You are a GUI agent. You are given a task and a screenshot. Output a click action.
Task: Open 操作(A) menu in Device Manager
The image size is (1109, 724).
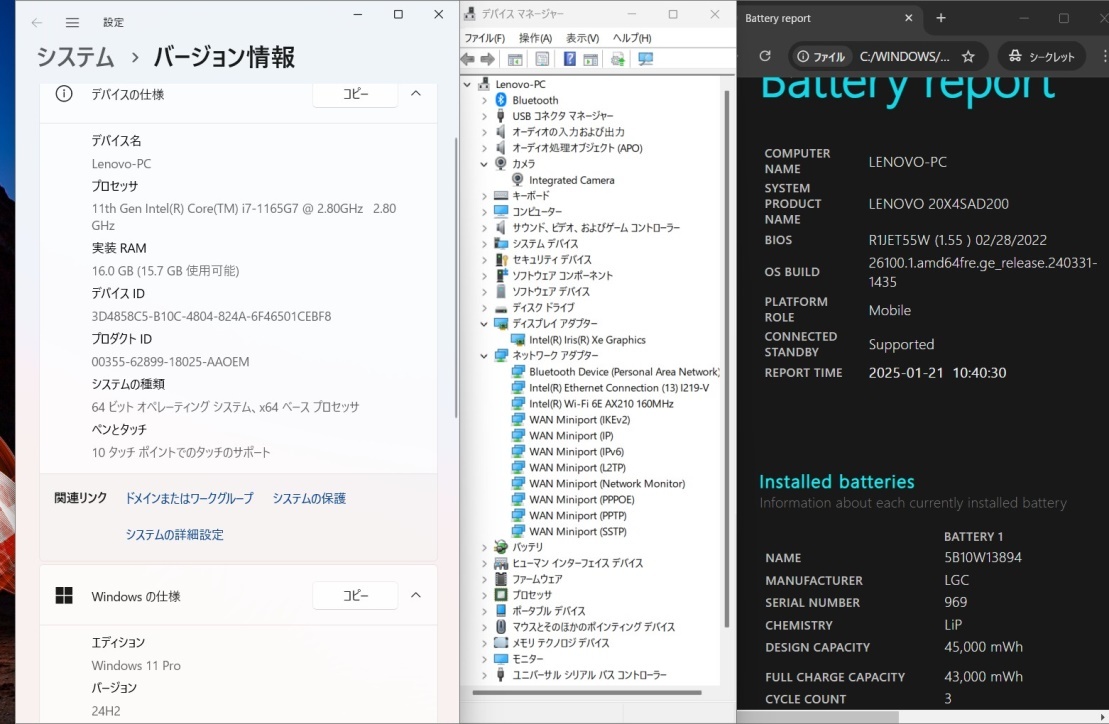(535, 38)
